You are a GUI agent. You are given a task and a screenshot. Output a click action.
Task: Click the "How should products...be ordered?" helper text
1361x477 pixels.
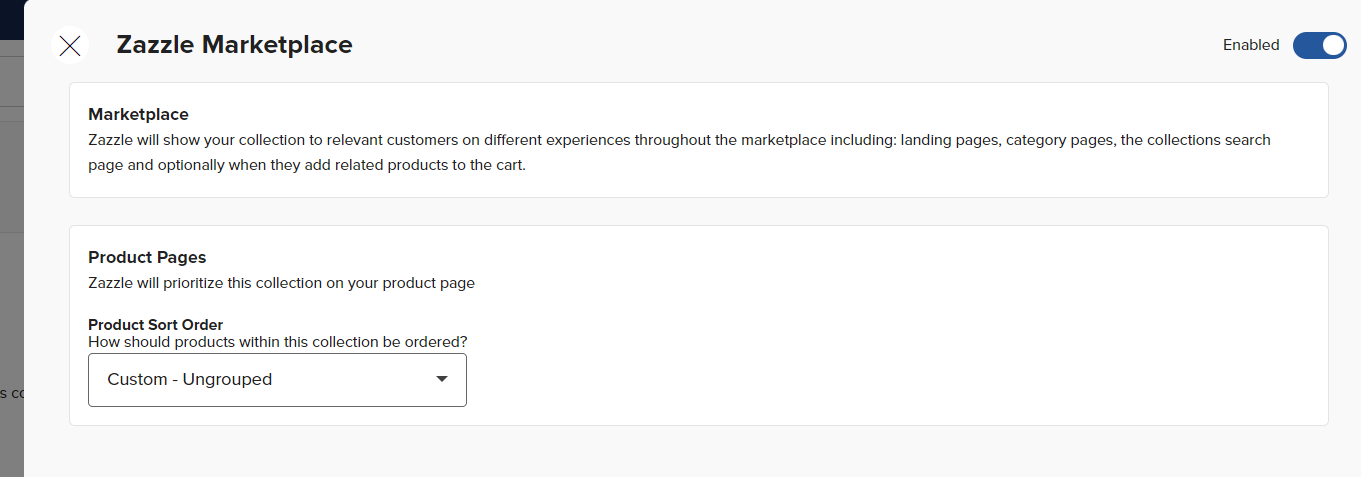(x=278, y=342)
